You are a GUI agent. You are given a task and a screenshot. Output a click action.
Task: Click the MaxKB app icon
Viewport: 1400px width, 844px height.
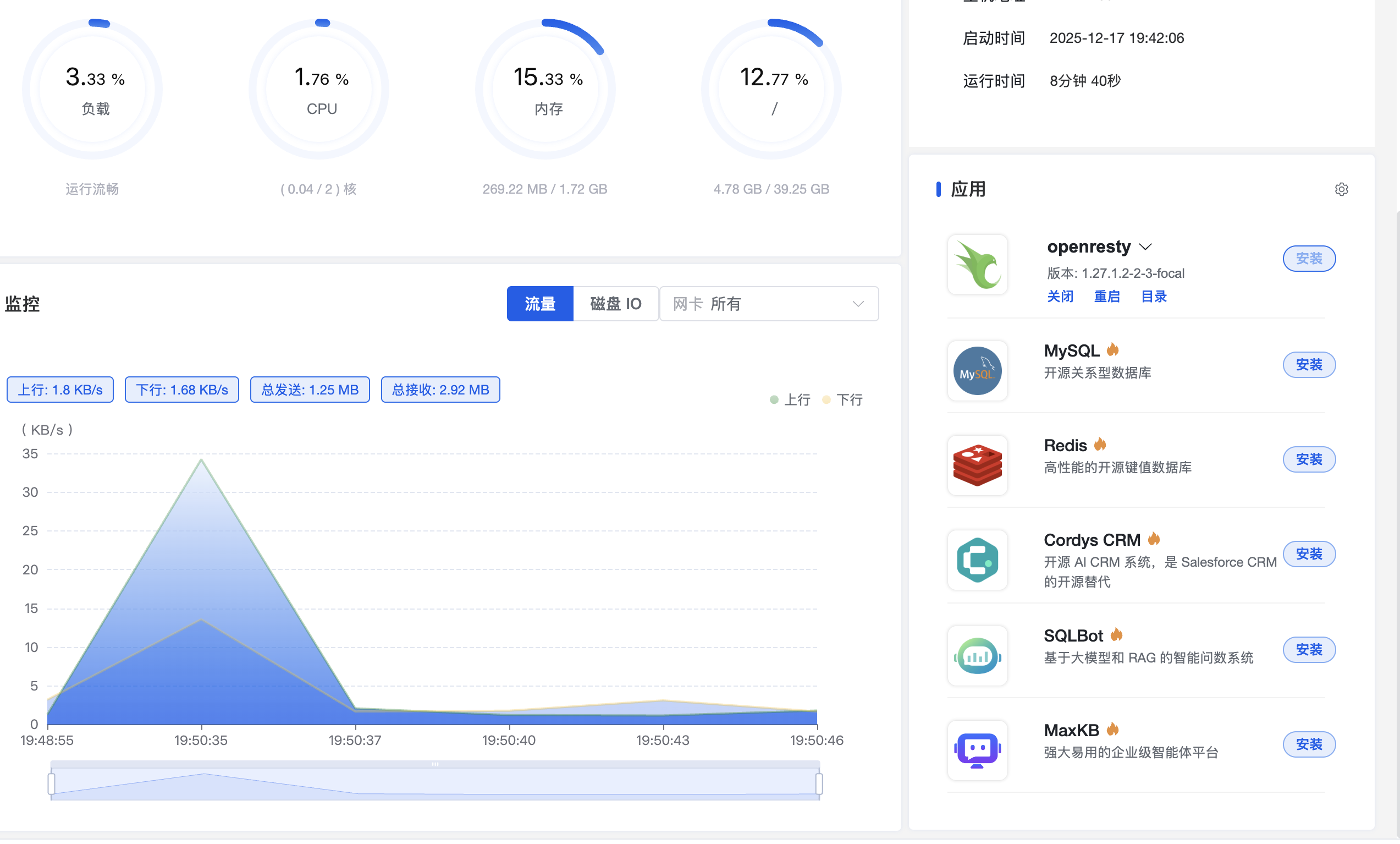[977, 750]
